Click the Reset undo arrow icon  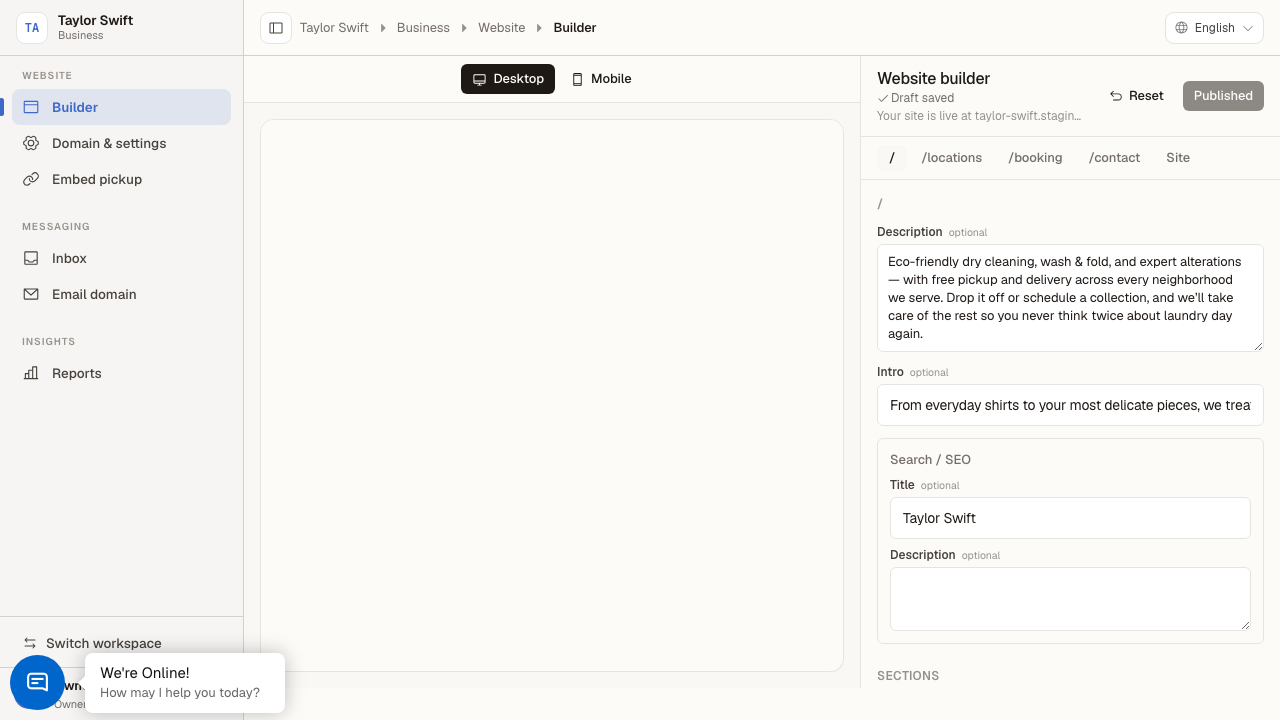[1116, 96]
